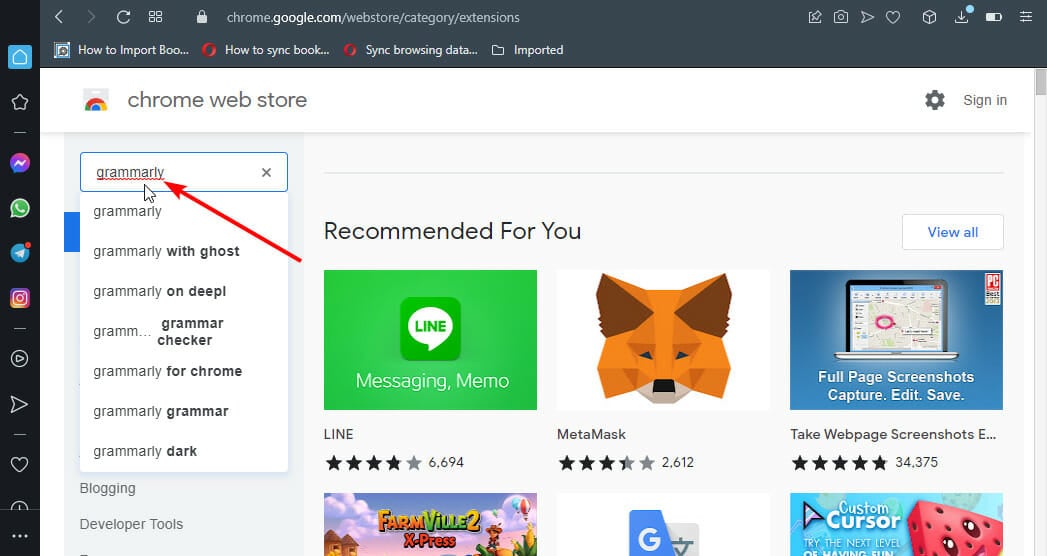Open 'Sync browsing data...' bookmark
The width and height of the screenshot is (1047, 556).
411,50
